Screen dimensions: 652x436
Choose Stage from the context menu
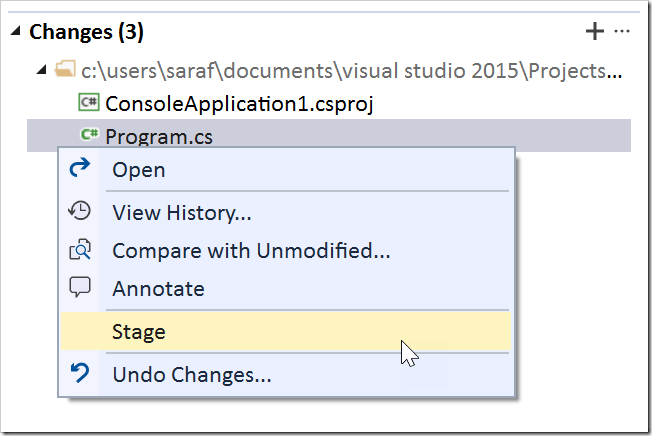(139, 332)
